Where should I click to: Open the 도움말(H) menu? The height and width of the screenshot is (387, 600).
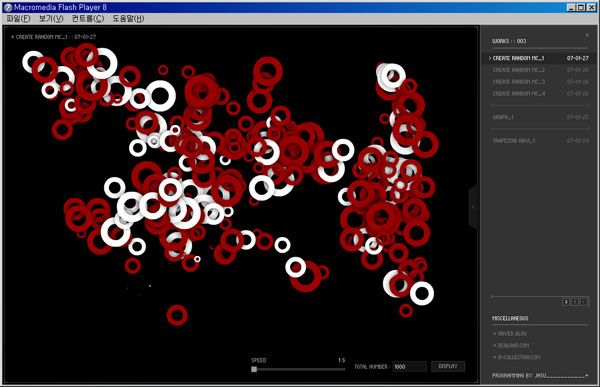128,18
